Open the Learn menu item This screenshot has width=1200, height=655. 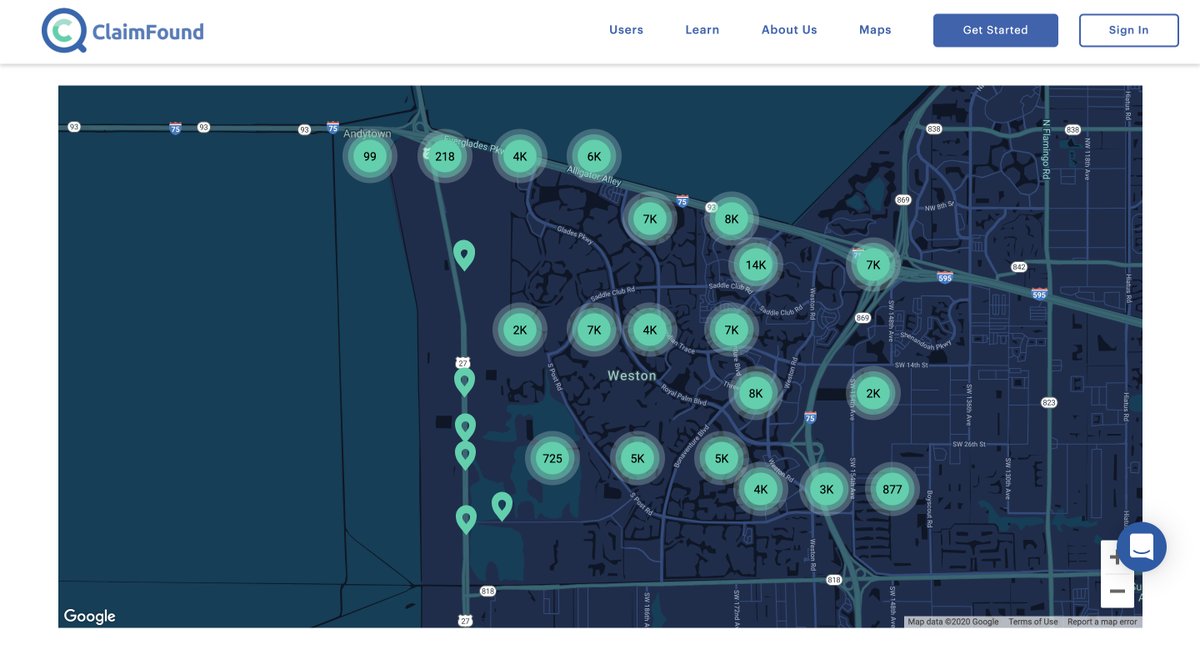coord(702,30)
